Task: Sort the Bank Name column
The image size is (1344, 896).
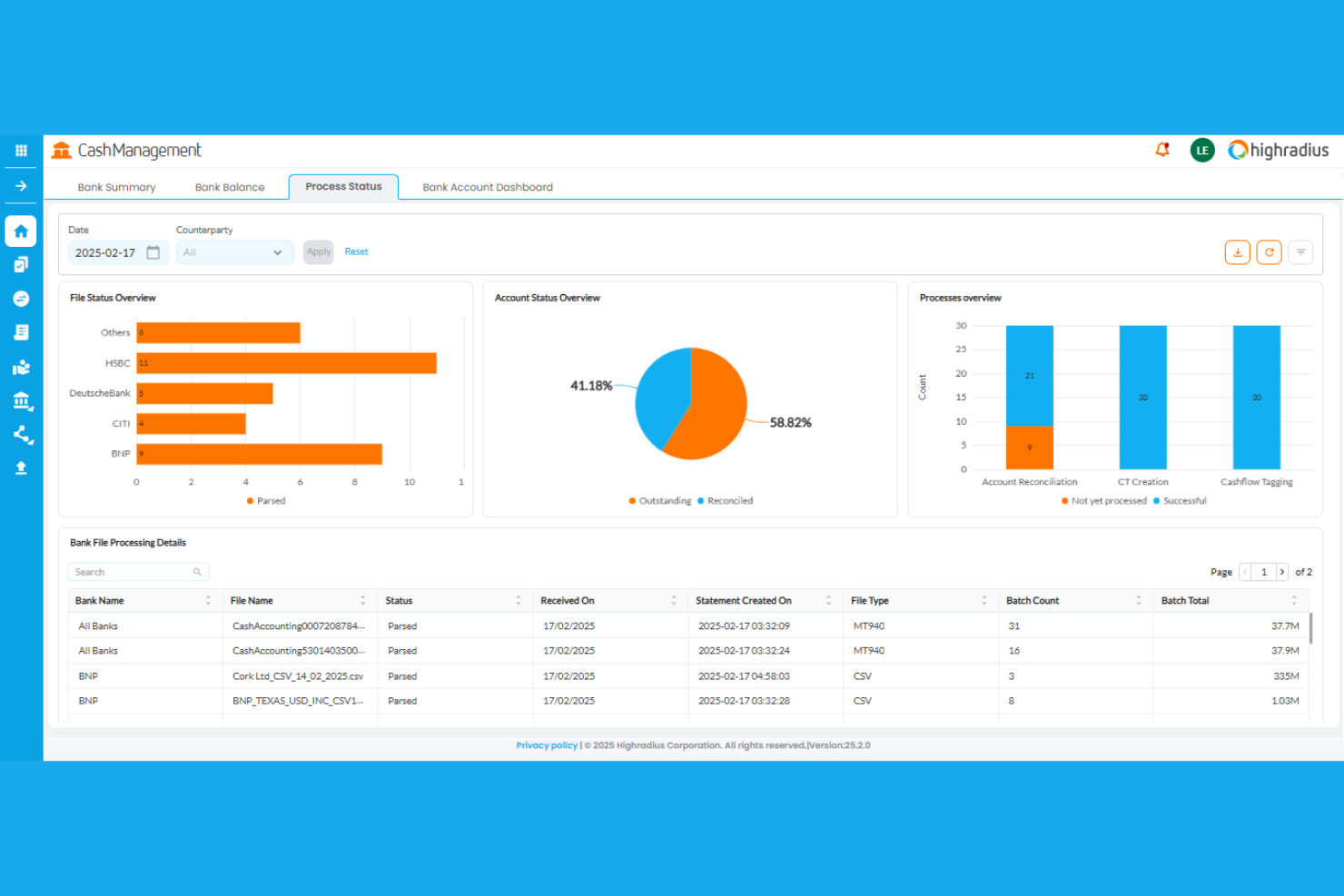Action: pos(208,600)
